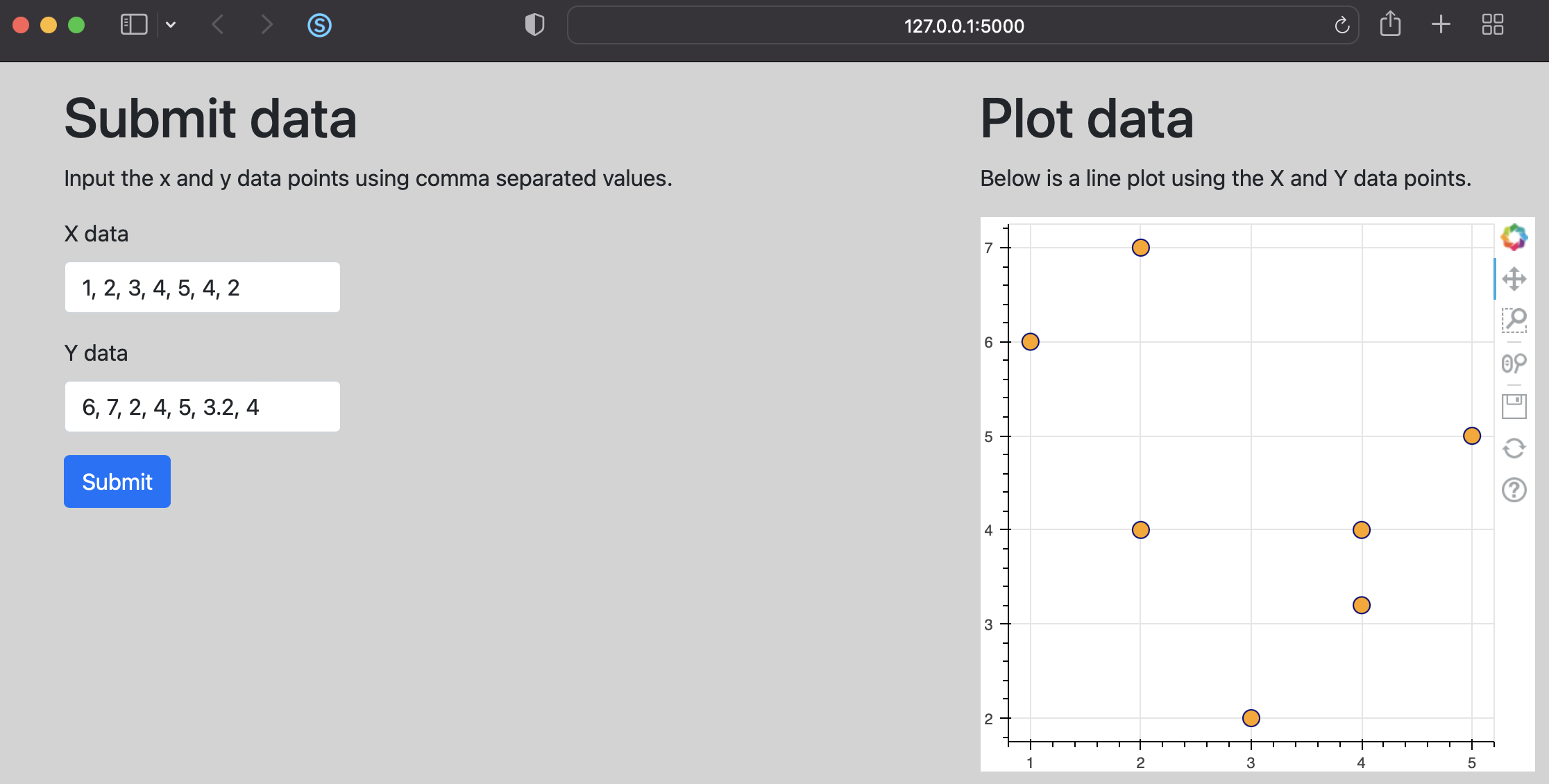Close the Safari window
This screenshot has width=1549, height=784.
[21, 25]
